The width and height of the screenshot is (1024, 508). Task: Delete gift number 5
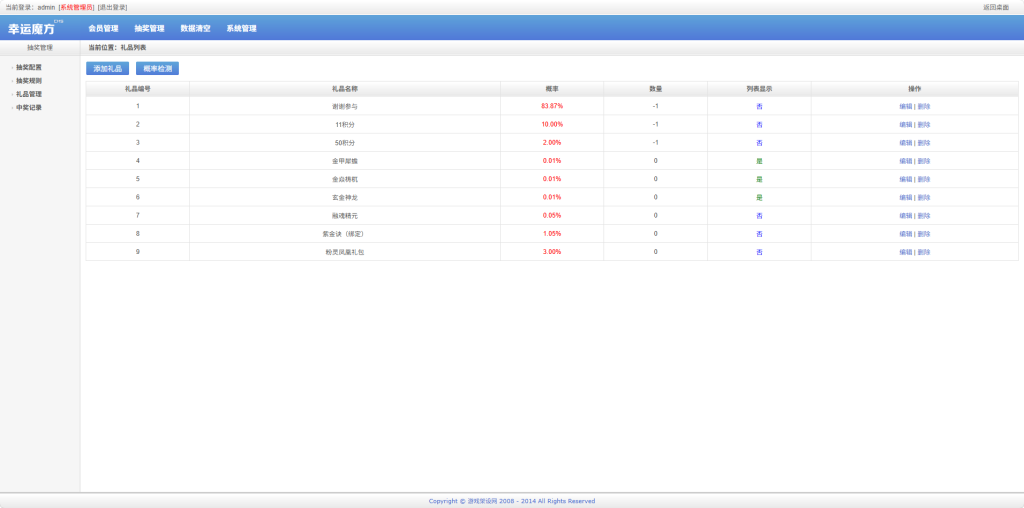[x=923, y=180]
